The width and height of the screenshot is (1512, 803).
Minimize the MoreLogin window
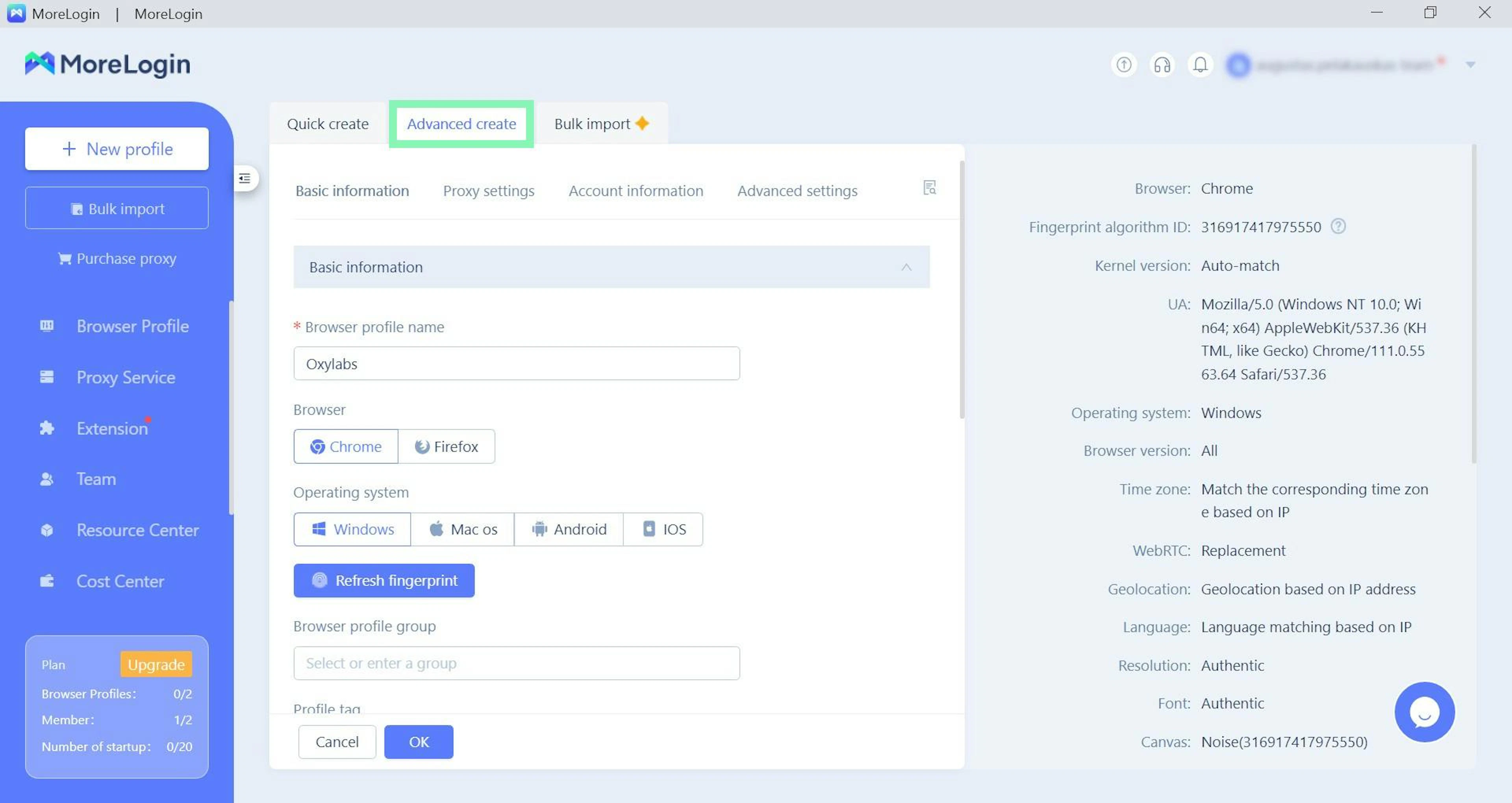pos(1377,13)
